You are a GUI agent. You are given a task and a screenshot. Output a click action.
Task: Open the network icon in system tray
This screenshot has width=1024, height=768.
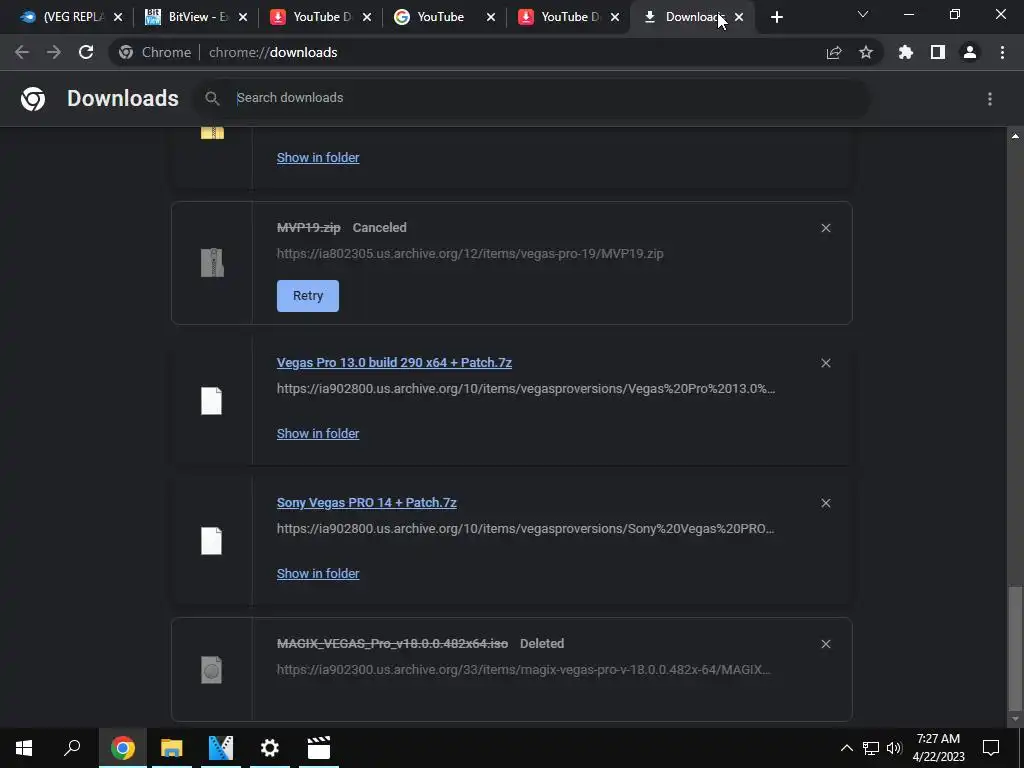point(871,748)
